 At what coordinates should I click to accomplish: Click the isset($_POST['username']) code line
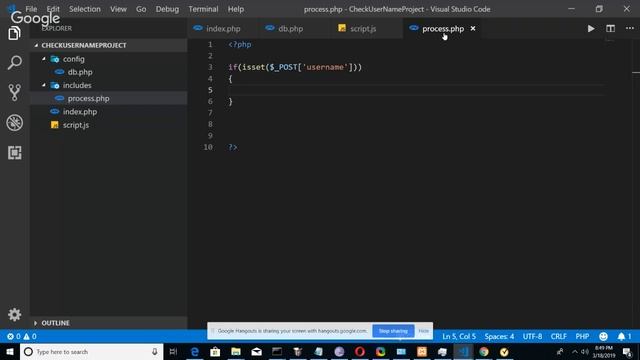click(x=295, y=67)
